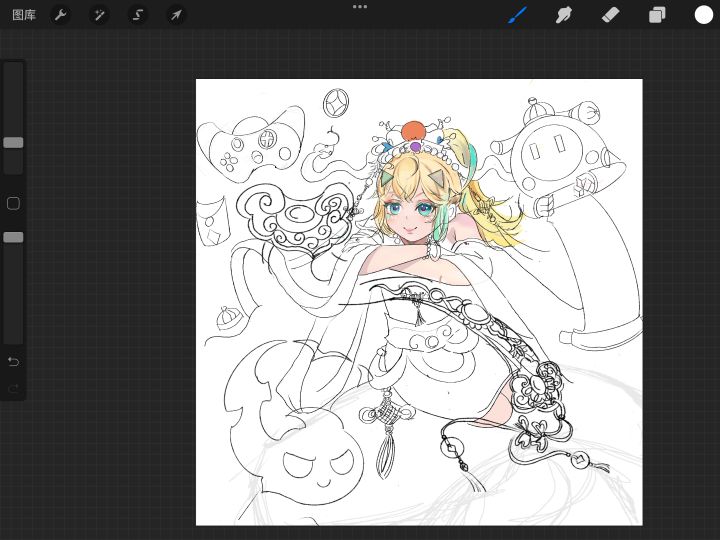Toggle the square modify button in sidebar

pos(13,204)
